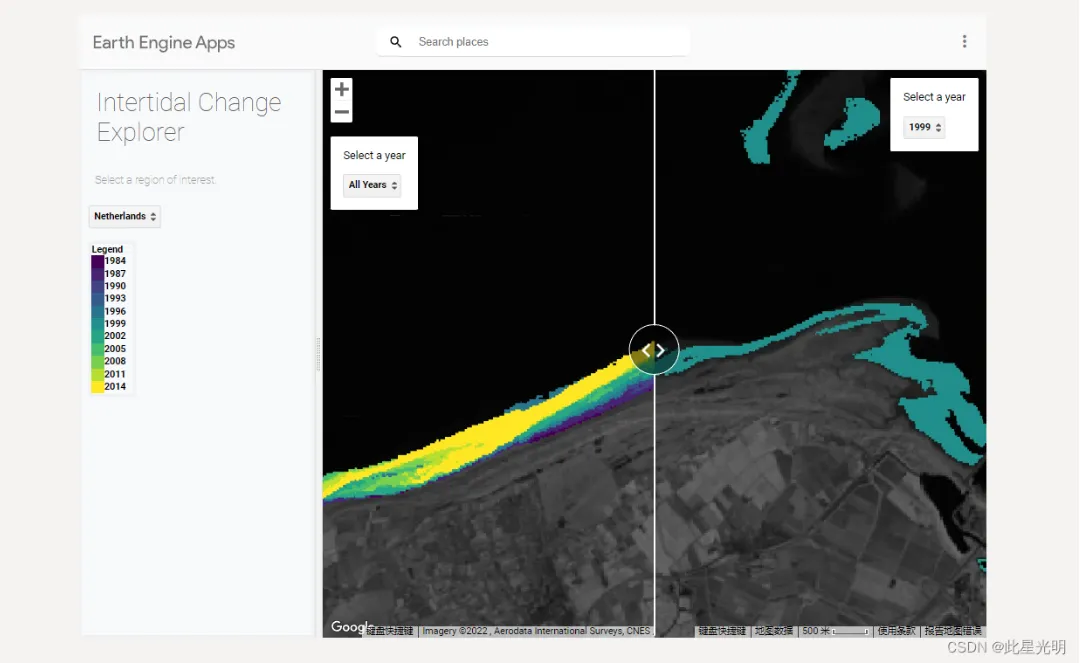
Task: Click the Earth Engine Apps title
Action: [164, 43]
